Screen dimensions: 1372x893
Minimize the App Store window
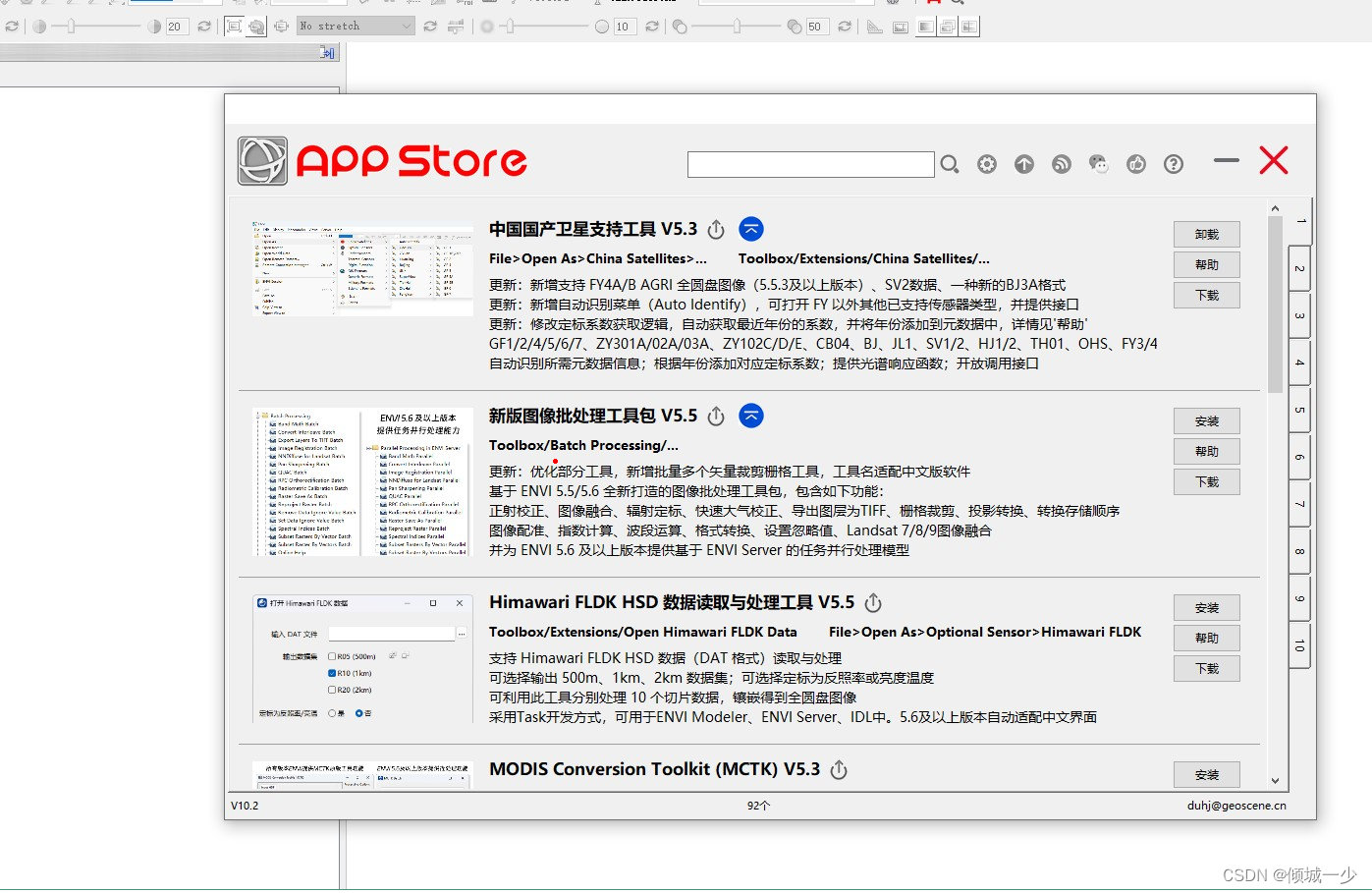tap(1227, 160)
